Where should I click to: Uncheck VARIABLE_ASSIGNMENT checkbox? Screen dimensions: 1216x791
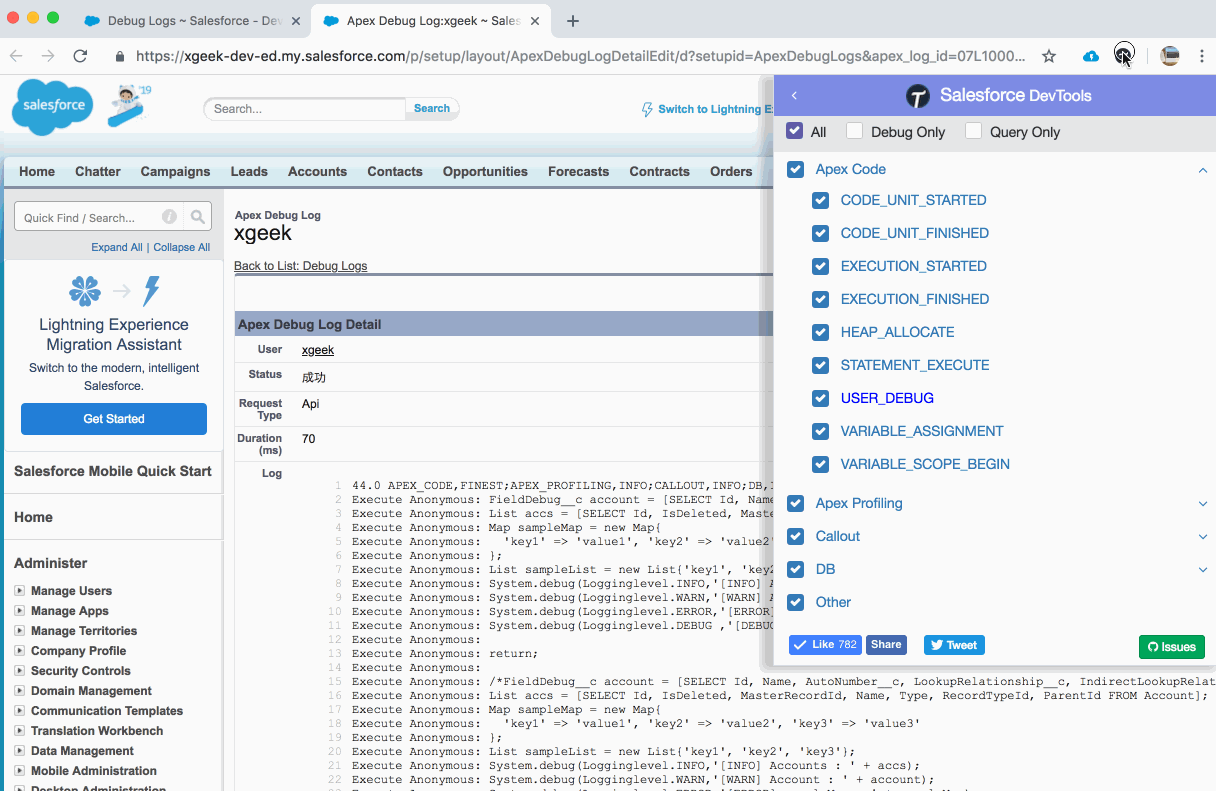tap(821, 431)
